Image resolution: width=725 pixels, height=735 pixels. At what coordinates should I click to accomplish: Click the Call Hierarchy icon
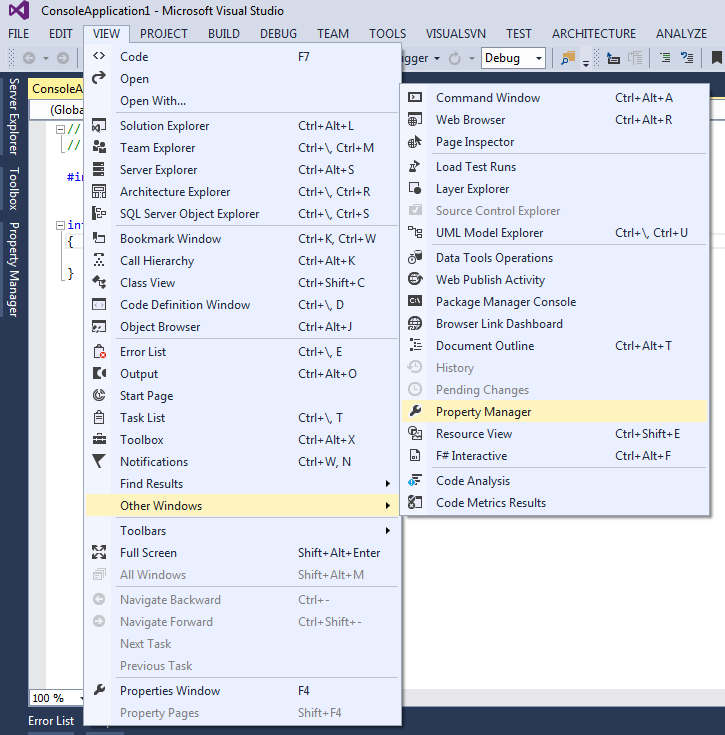[x=99, y=261]
